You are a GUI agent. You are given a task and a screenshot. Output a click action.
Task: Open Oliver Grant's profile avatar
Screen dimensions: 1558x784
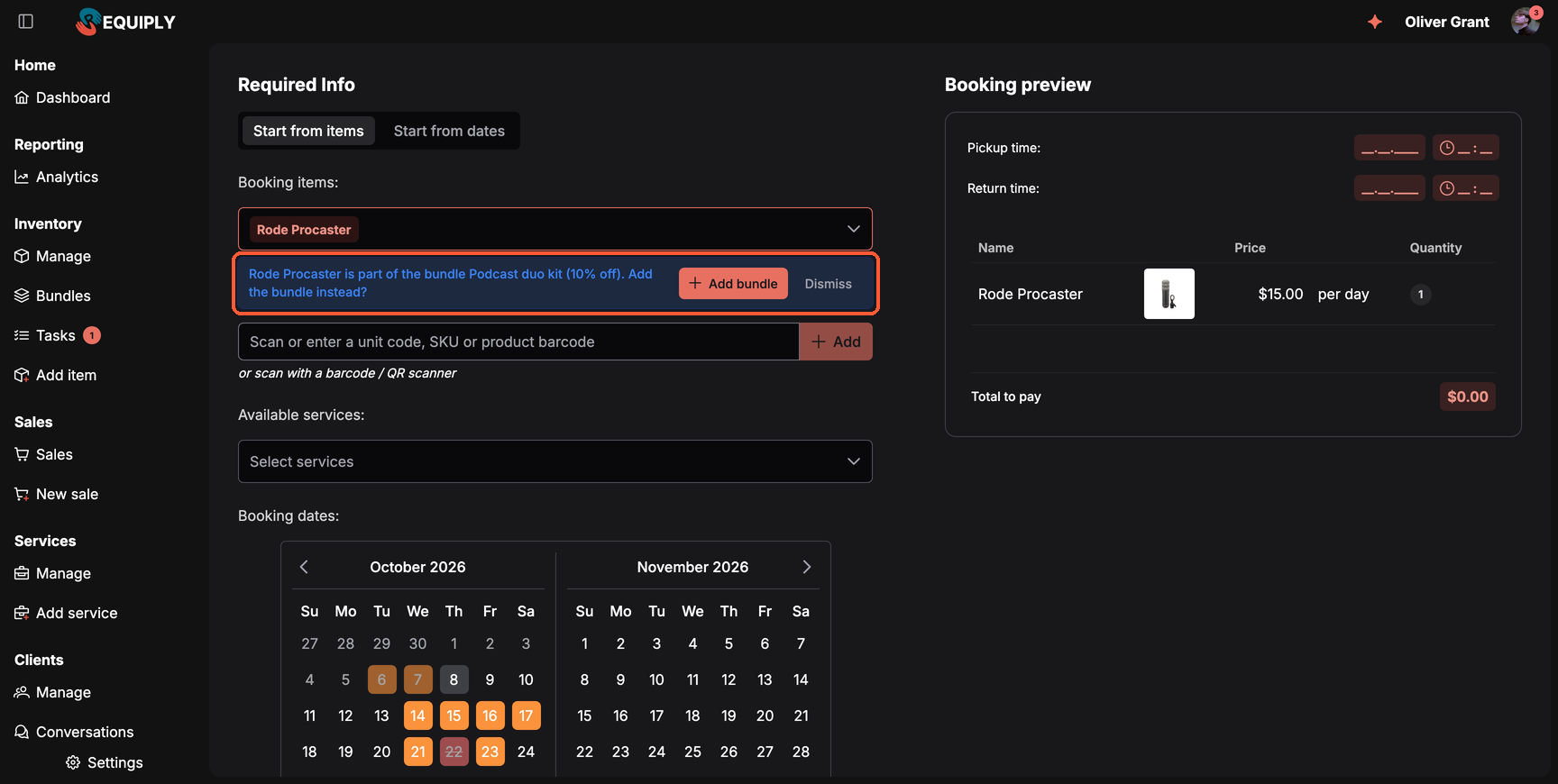point(1525,22)
